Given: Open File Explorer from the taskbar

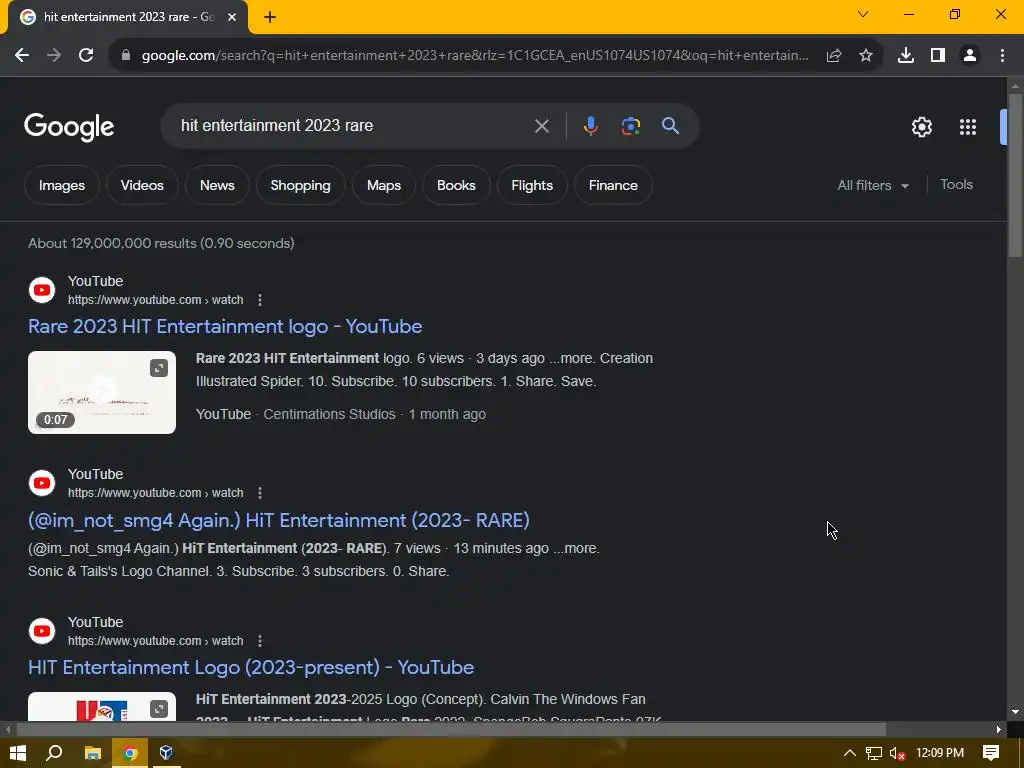Looking at the screenshot, I should 93,753.
